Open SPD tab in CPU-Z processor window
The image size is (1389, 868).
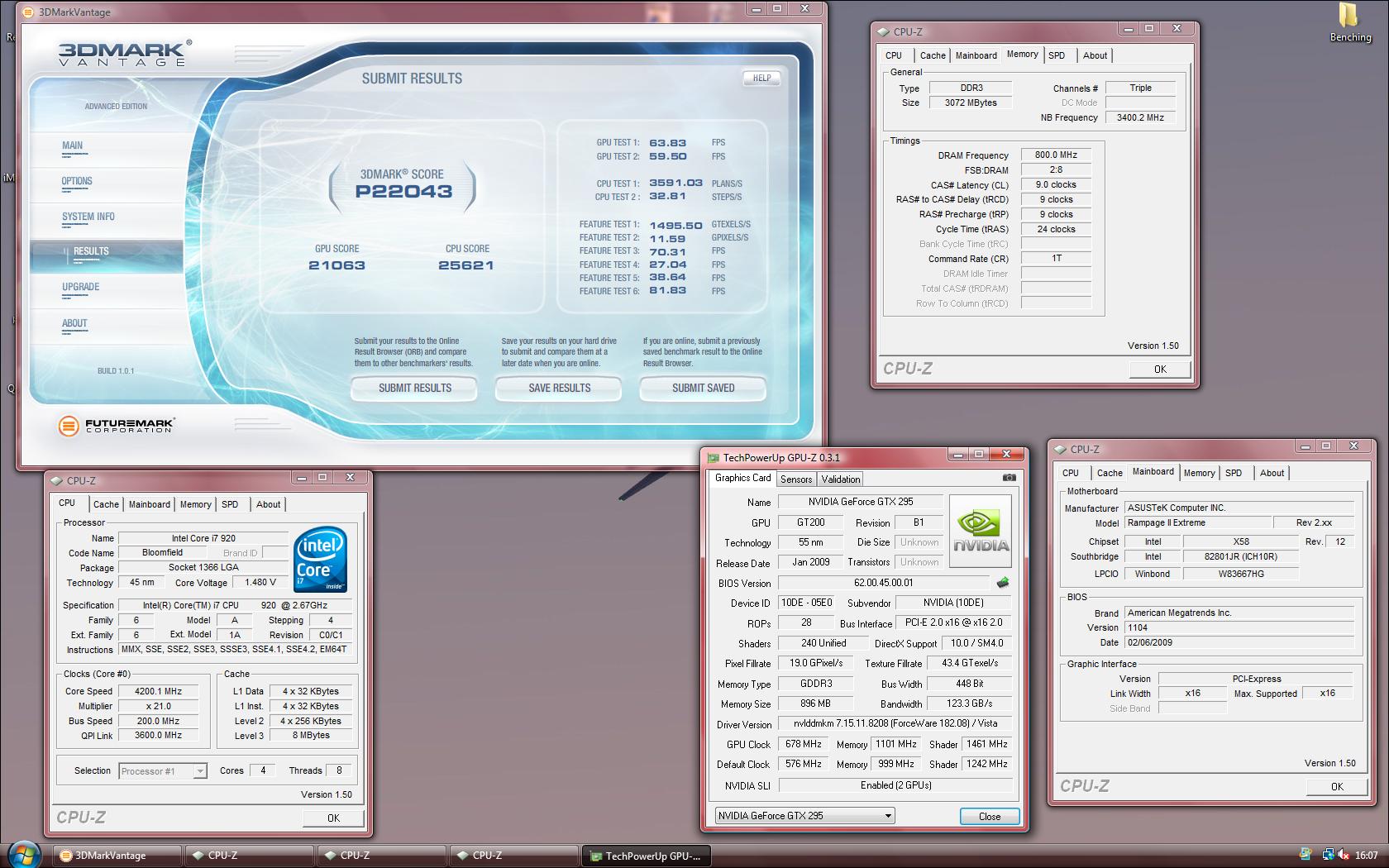click(x=230, y=504)
